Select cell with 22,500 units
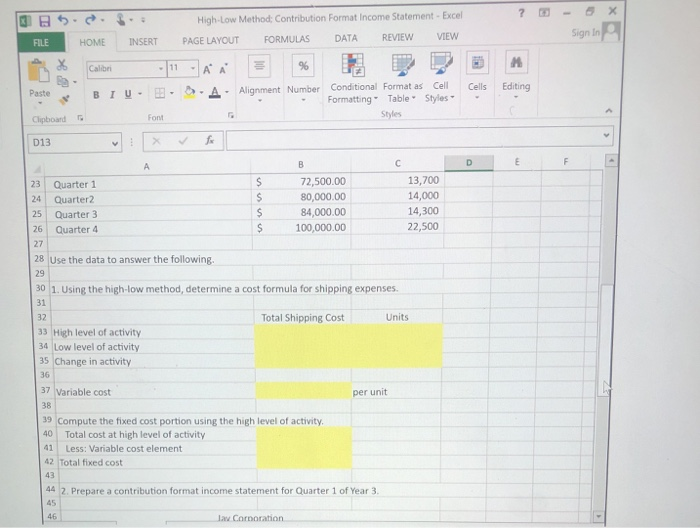The image size is (700, 528). coord(397,226)
